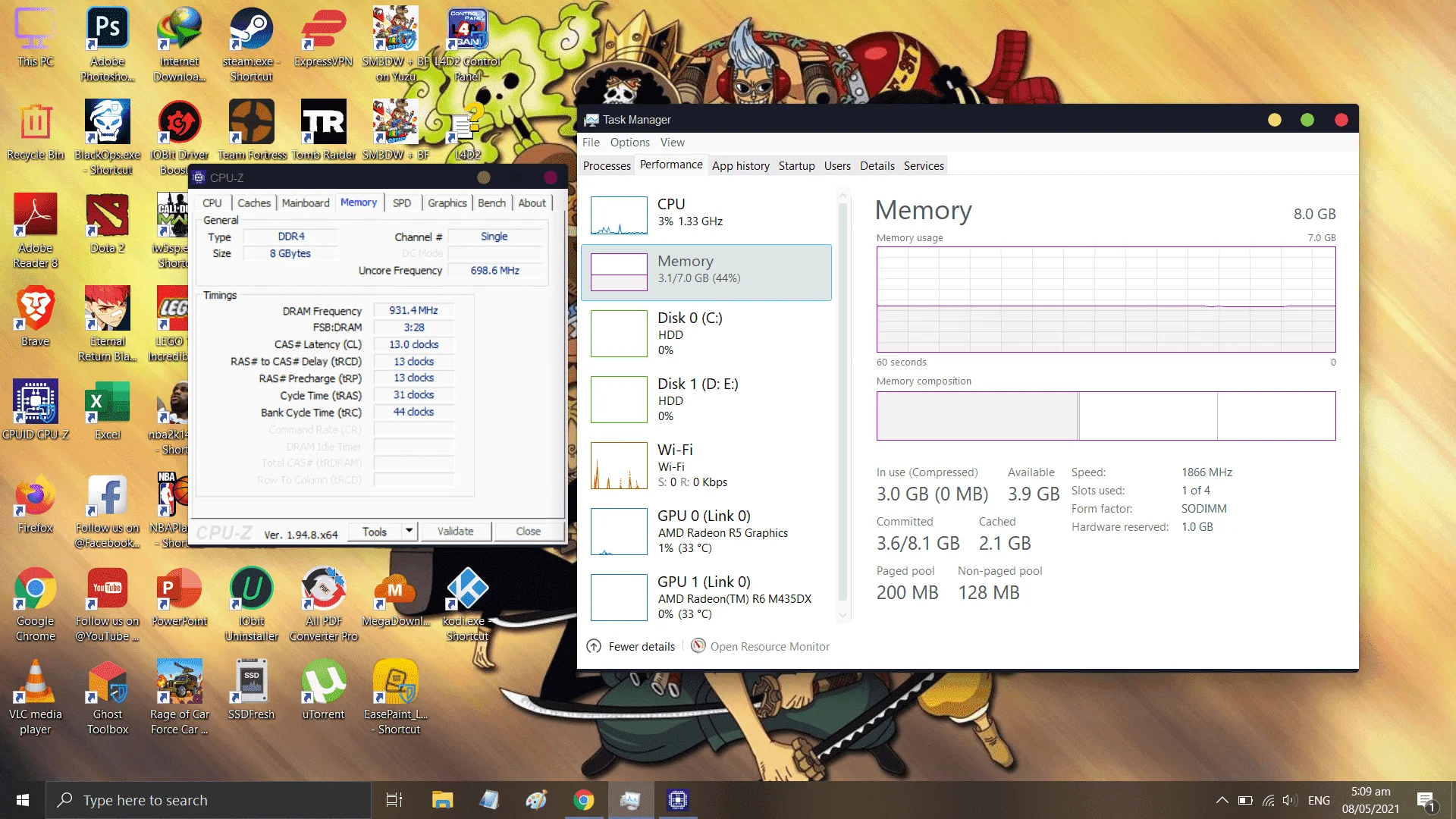The width and height of the screenshot is (1456, 819).
Task: Show hidden system tray icons chevron
Action: point(1222,800)
